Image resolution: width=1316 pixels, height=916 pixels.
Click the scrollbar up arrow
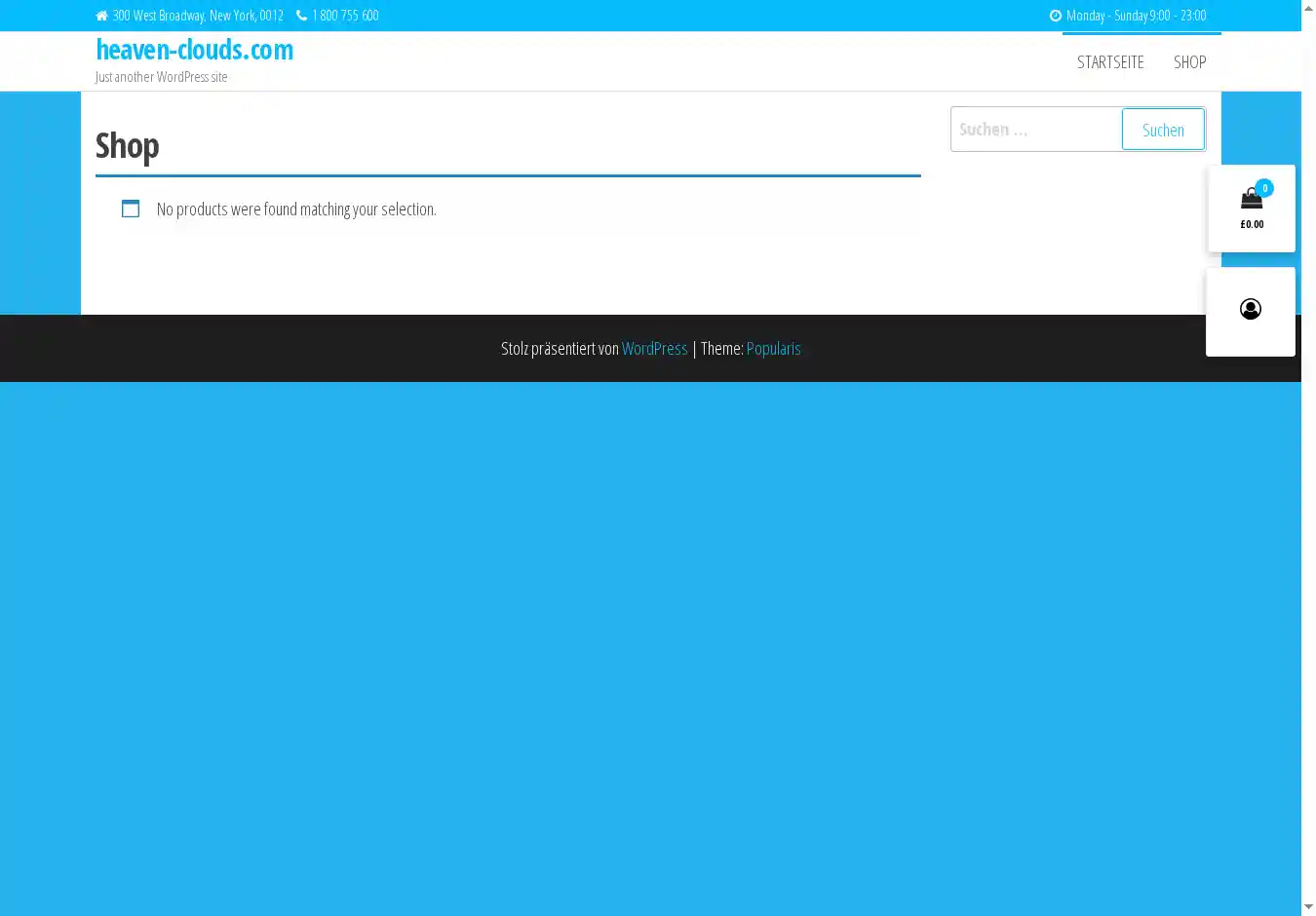coord(1308,8)
